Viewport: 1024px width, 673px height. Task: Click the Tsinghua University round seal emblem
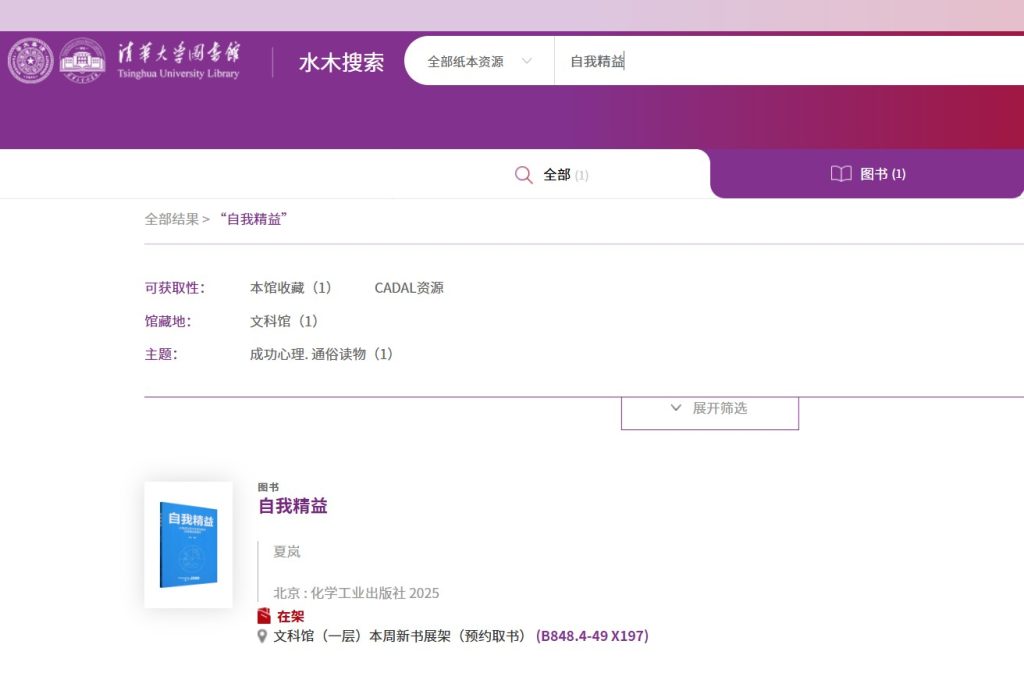(30, 61)
